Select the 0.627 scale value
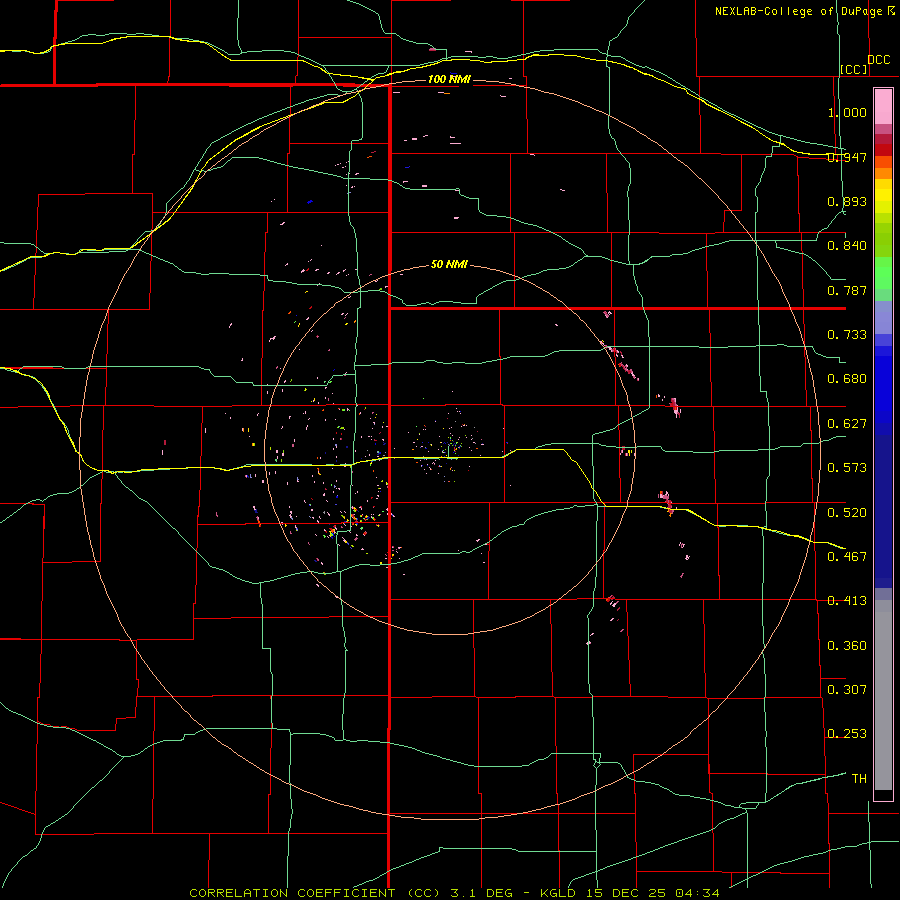Screen dimensions: 900x900 (x=847, y=424)
